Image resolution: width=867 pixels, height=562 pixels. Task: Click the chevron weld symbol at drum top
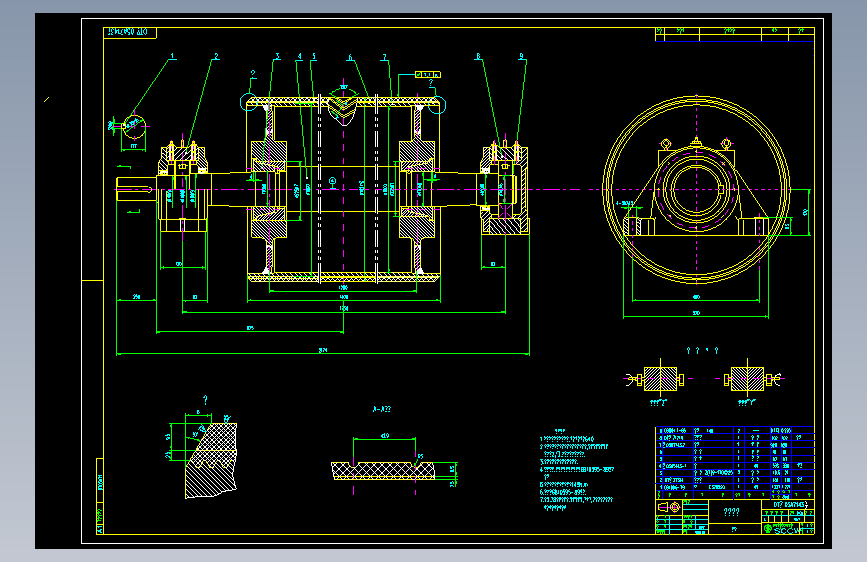pos(343,106)
